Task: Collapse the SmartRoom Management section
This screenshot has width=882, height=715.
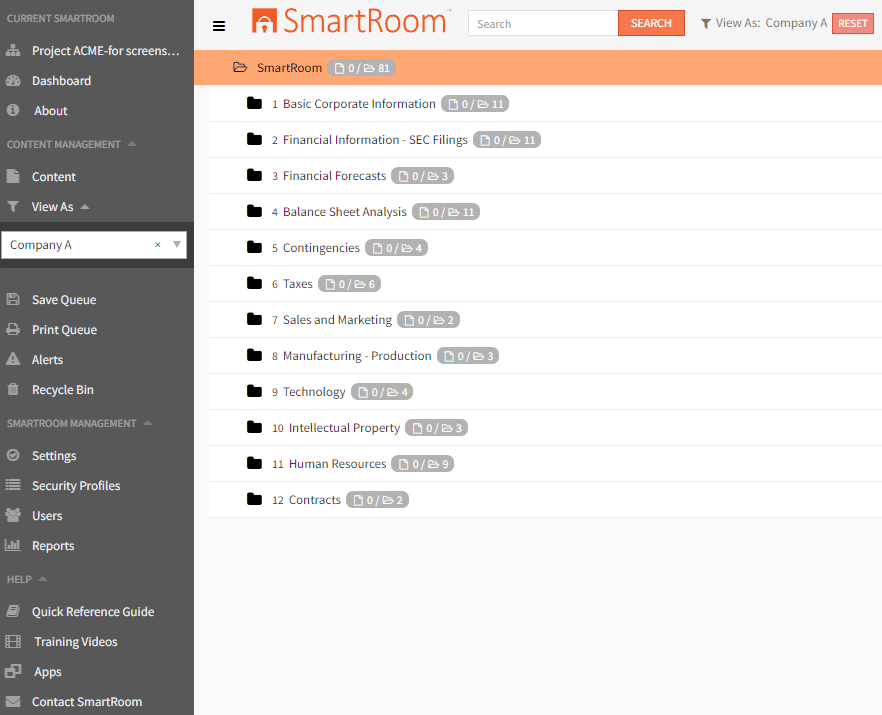Action: coord(147,423)
